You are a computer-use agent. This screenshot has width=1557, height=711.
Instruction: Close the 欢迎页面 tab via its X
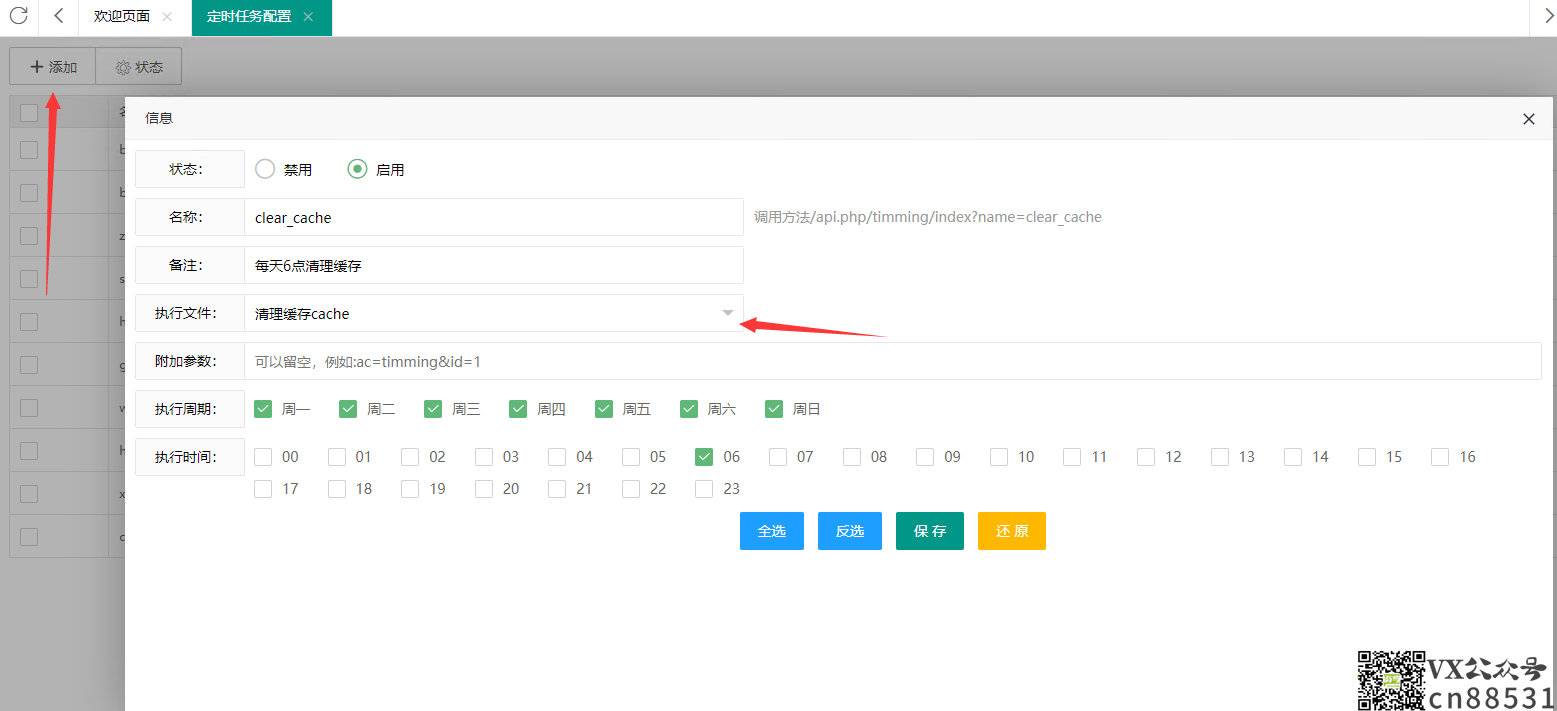167,17
